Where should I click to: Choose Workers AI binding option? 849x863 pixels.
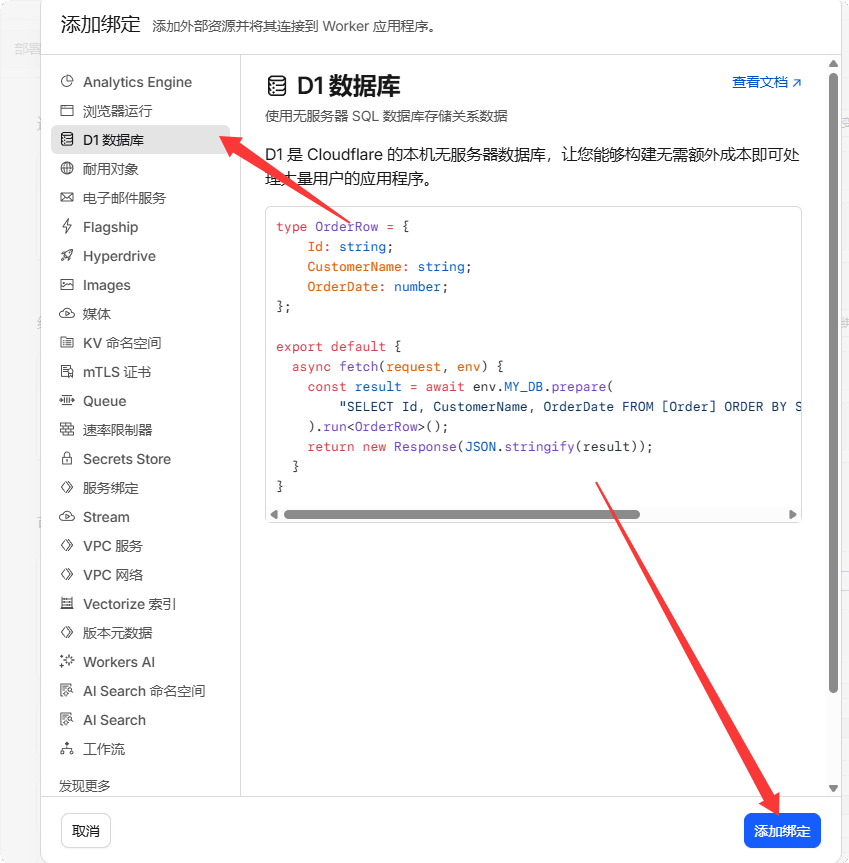140,662
